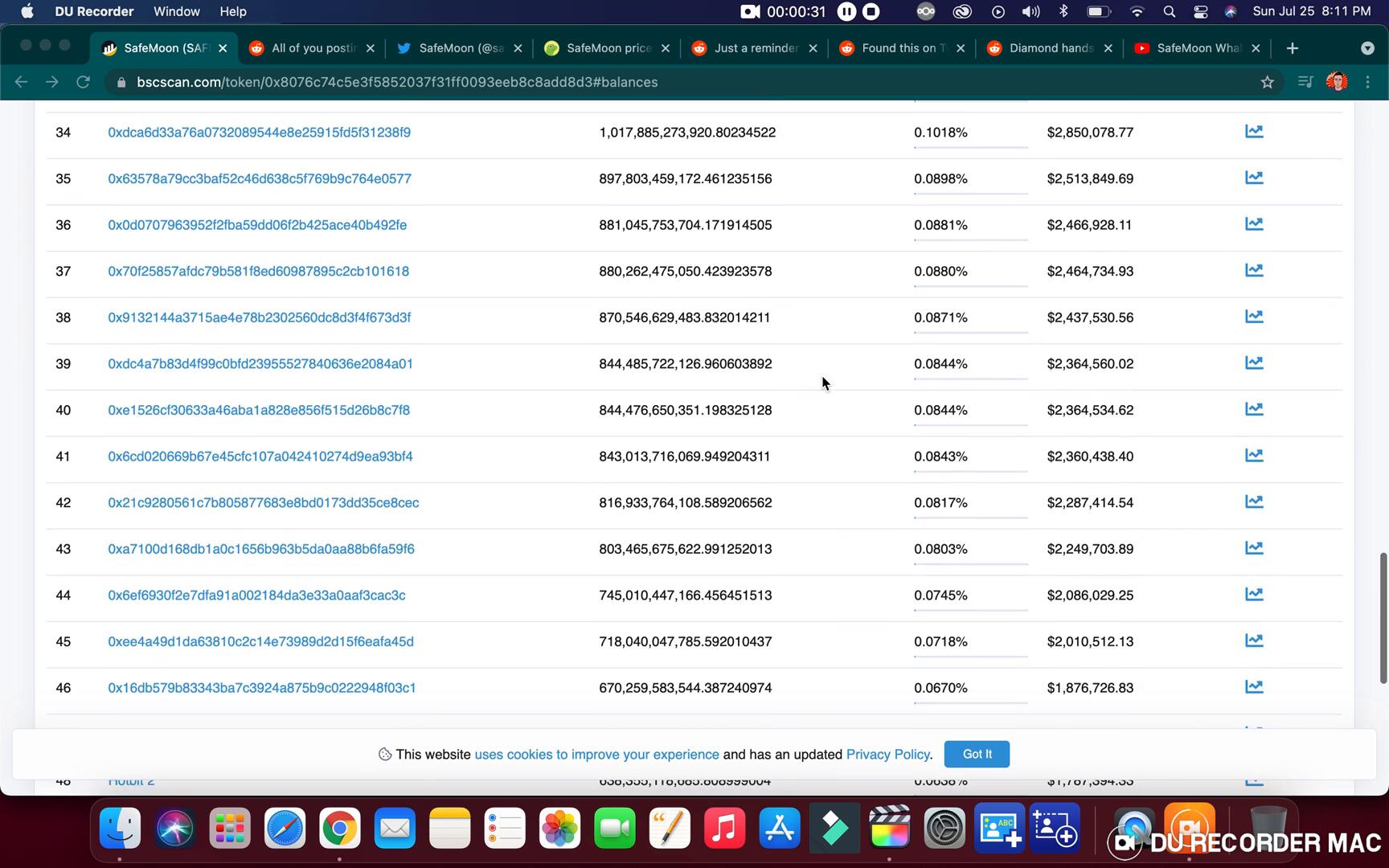Toggle macOS Control Center in menu bar
Image resolution: width=1389 pixels, height=868 pixels.
click(x=1200, y=11)
